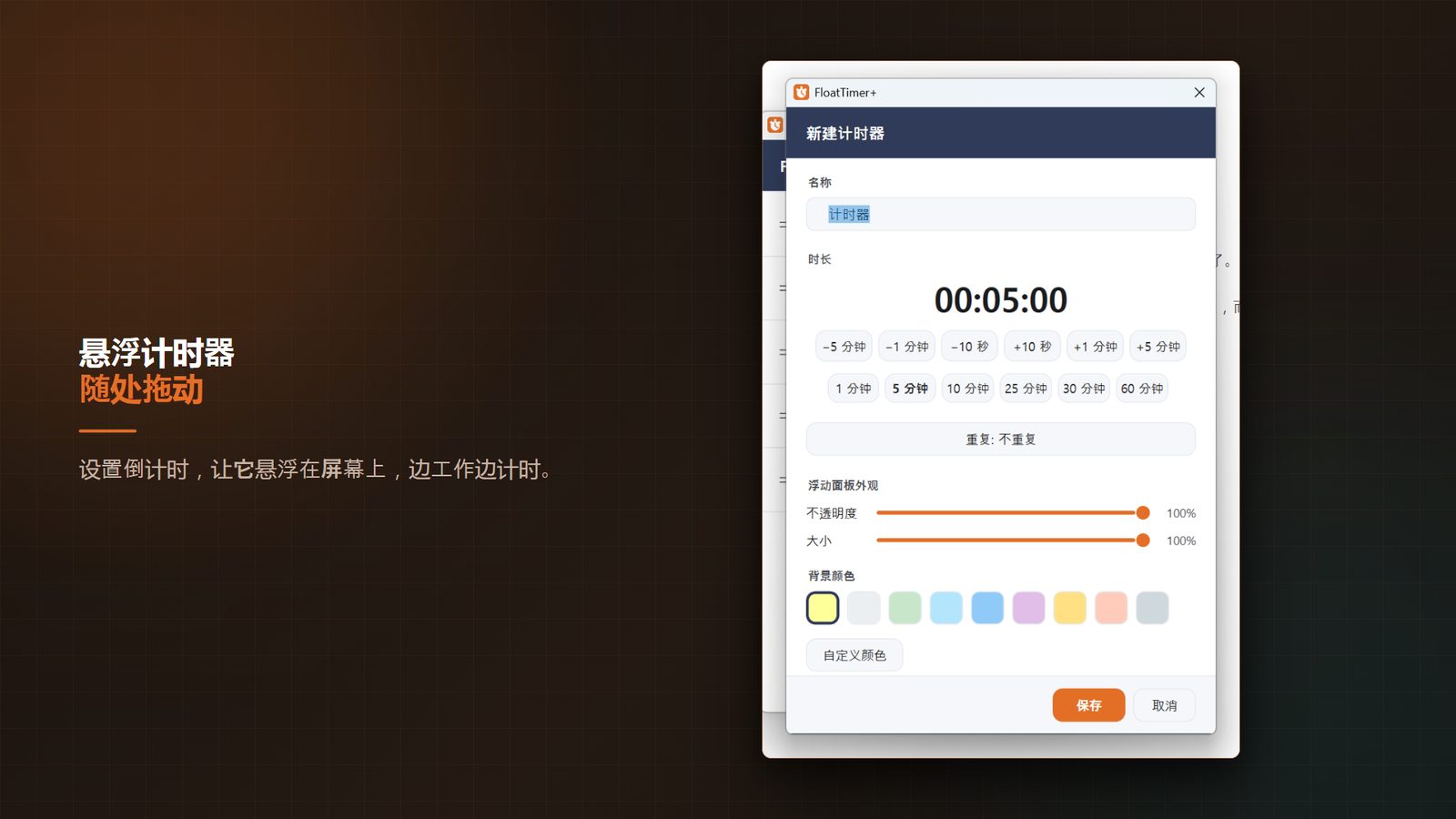Close the FloatTimer+ new timer dialog
Screen dimensions: 1456x819
(1199, 92)
